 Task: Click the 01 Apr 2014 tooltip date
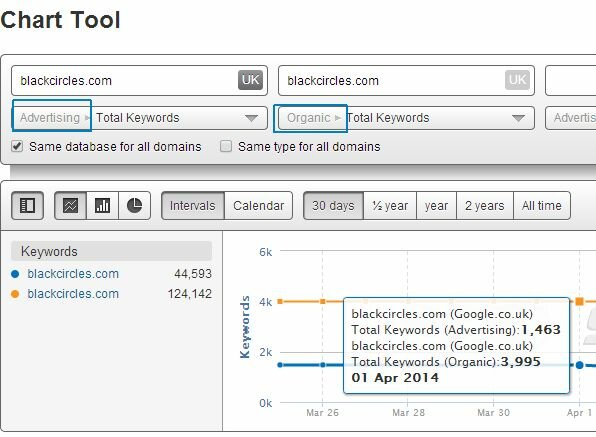[x=395, y=378]
